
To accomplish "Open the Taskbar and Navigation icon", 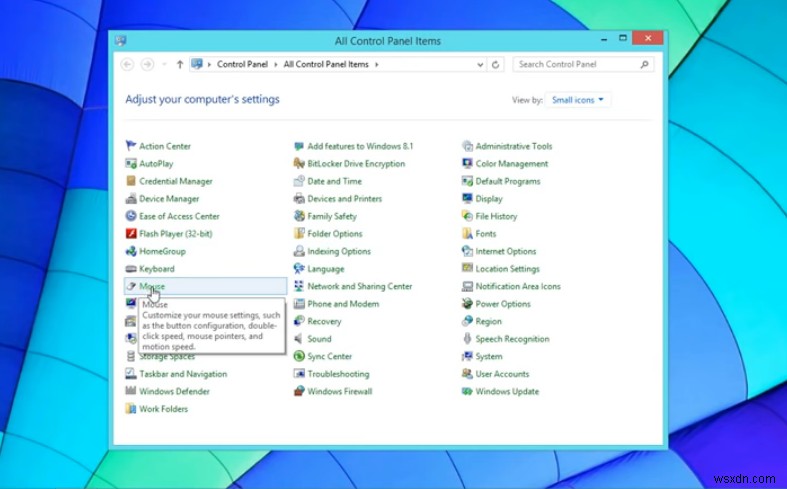I will click(x=130, y=374).
